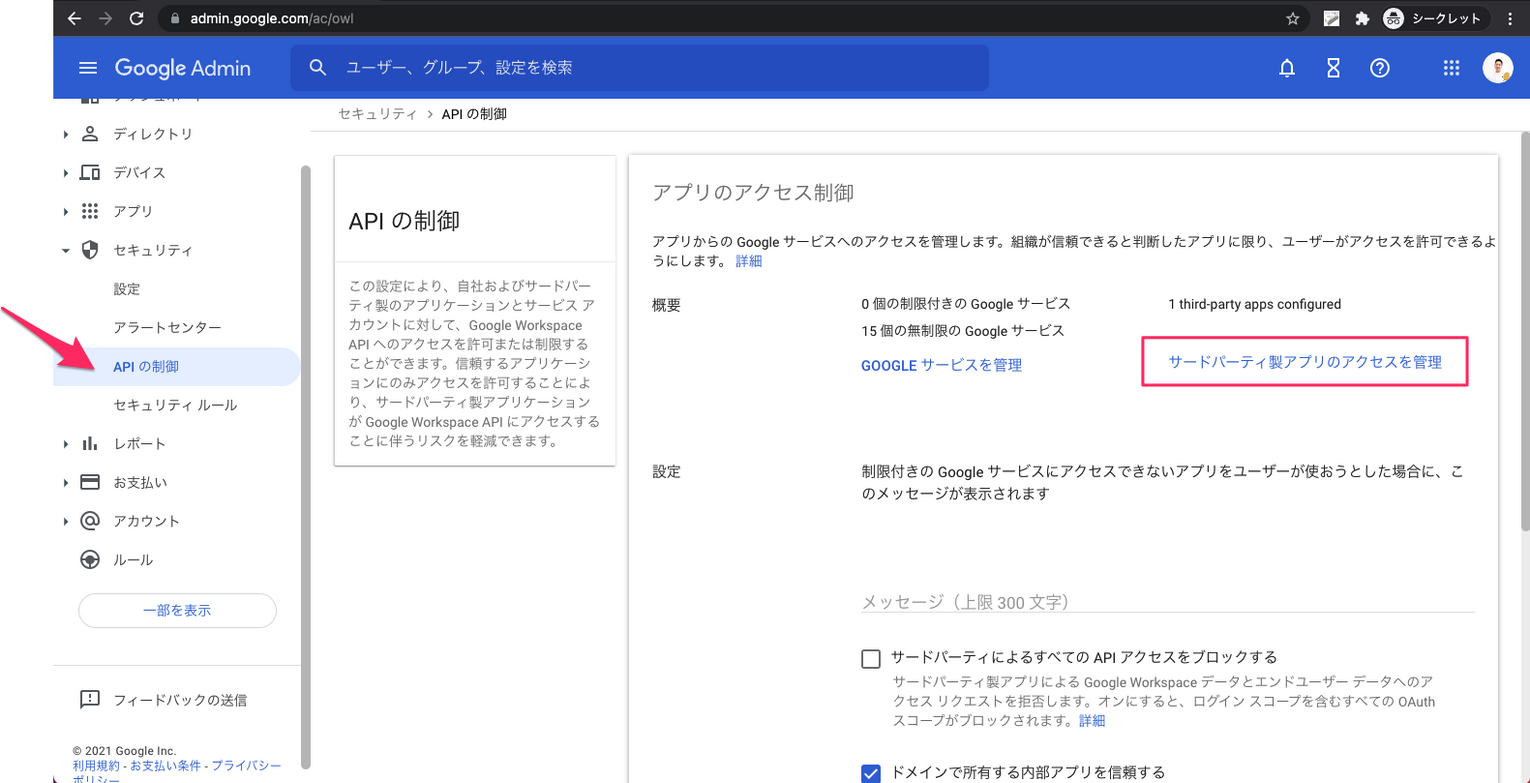1530x783 pixels.
Task: Open the Google apps grid
Action: [x=1451, y=68]
